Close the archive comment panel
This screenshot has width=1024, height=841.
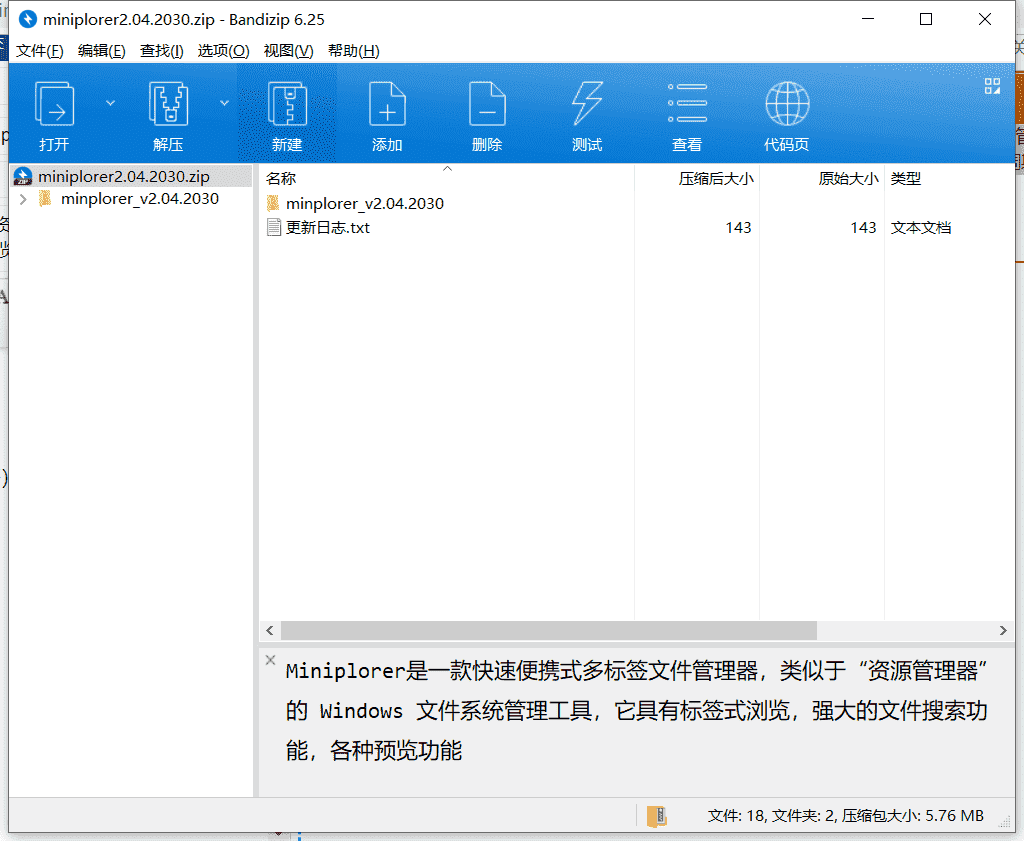270,660
